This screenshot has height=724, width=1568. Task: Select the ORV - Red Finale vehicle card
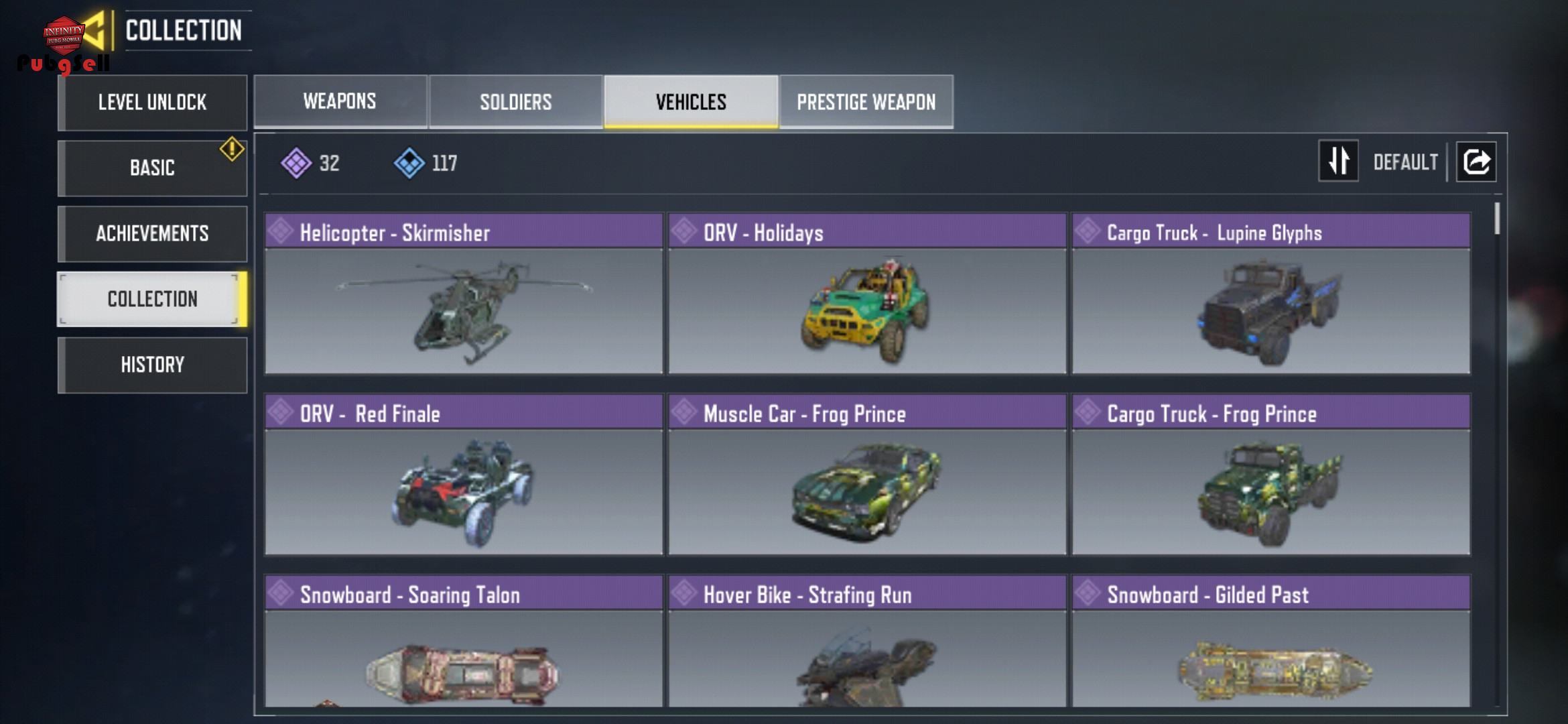[x=464, y=475]
